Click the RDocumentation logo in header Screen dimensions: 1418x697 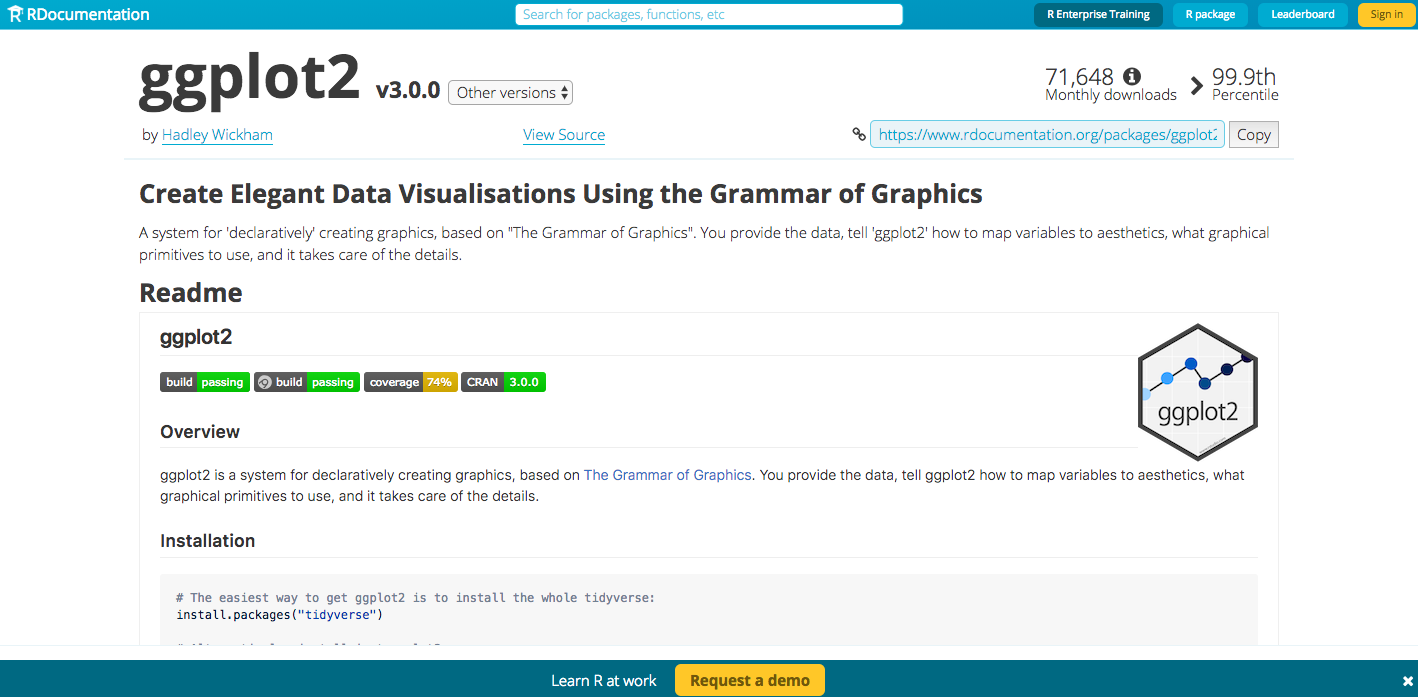tap(77, 14)
